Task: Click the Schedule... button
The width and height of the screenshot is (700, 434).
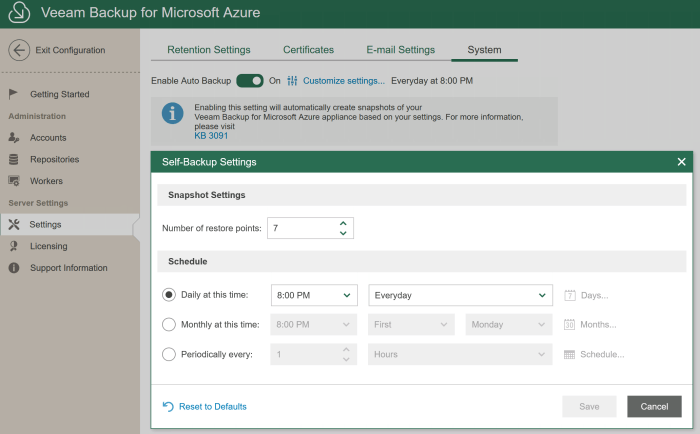Action: (x=594, y=355)
